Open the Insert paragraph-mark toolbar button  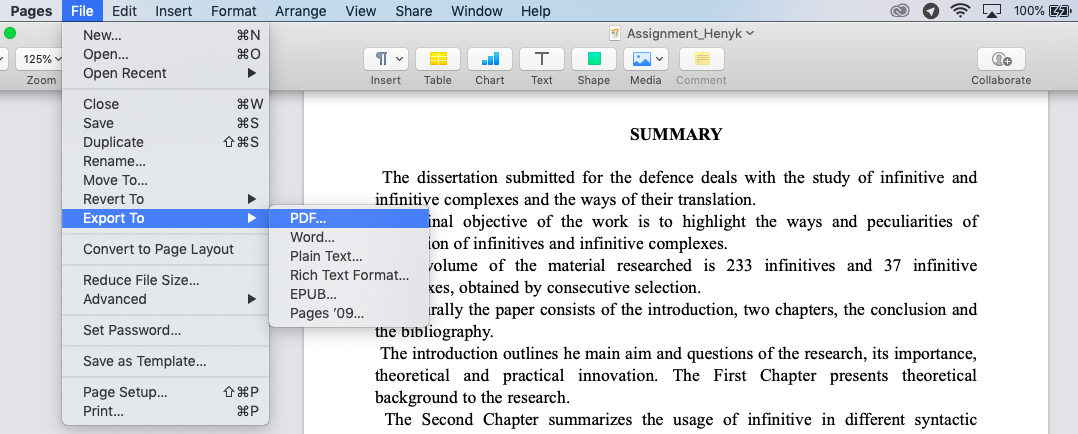click(x=386, y=59)
